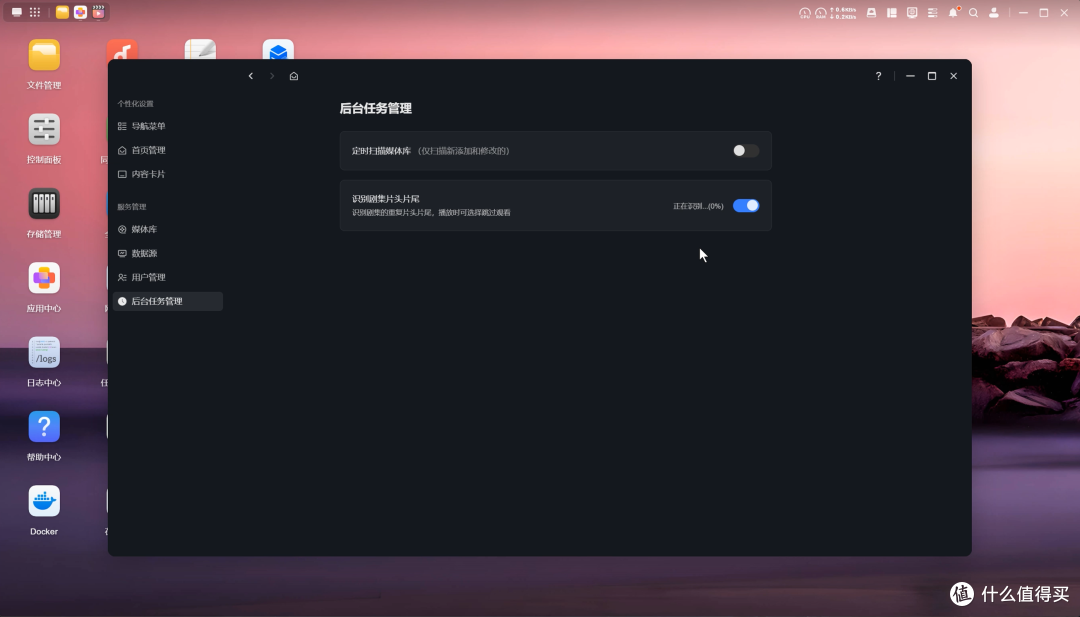Close the media app window
This screenshot has width=1080, height=617.
[x=953, y=76]
